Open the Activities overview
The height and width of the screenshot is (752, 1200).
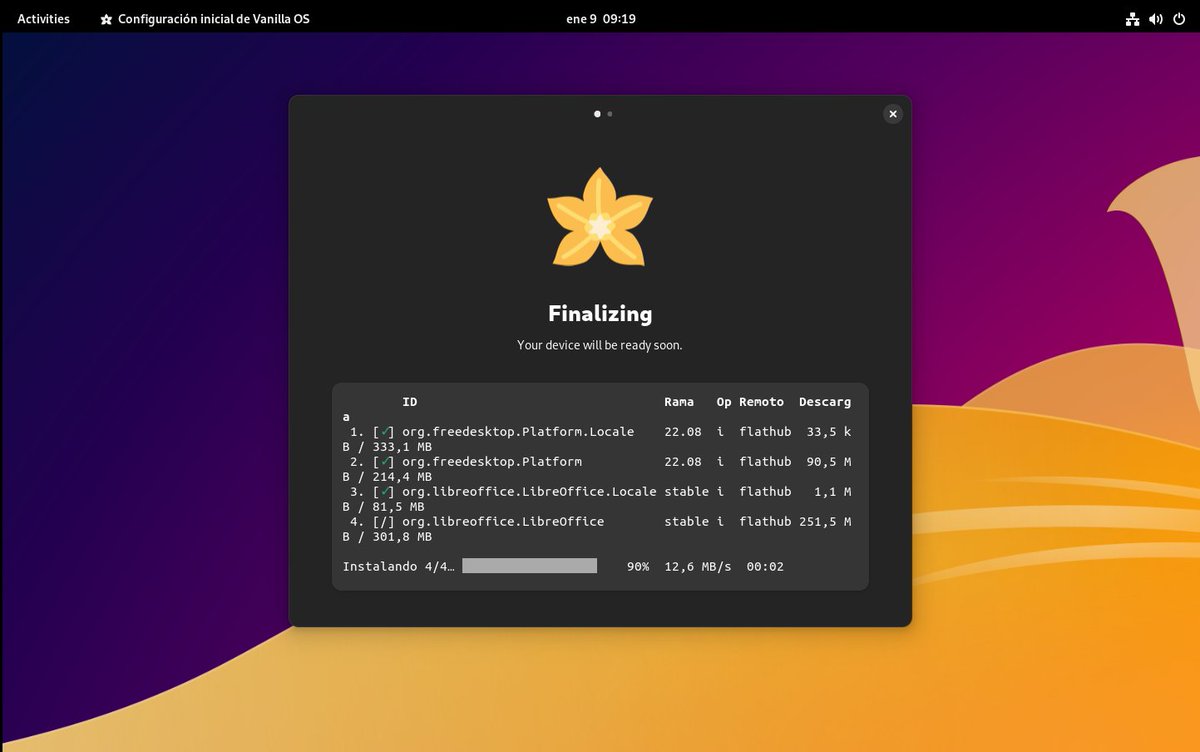[44, 18]
